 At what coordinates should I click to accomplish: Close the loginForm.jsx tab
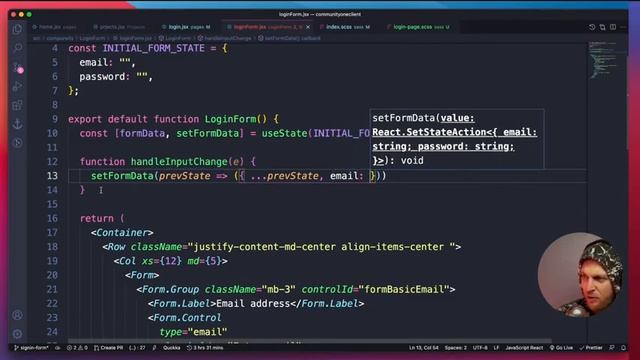[x=308, y=27]
